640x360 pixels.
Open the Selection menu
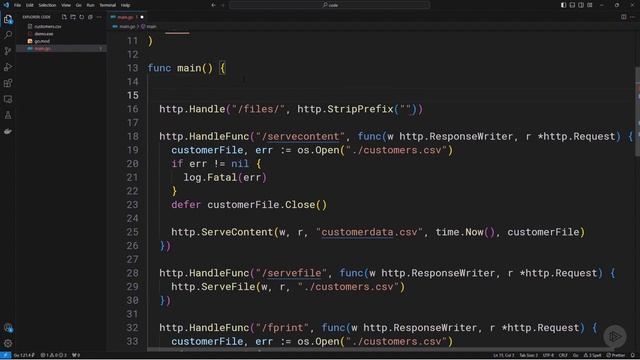[x=47, y=5]
